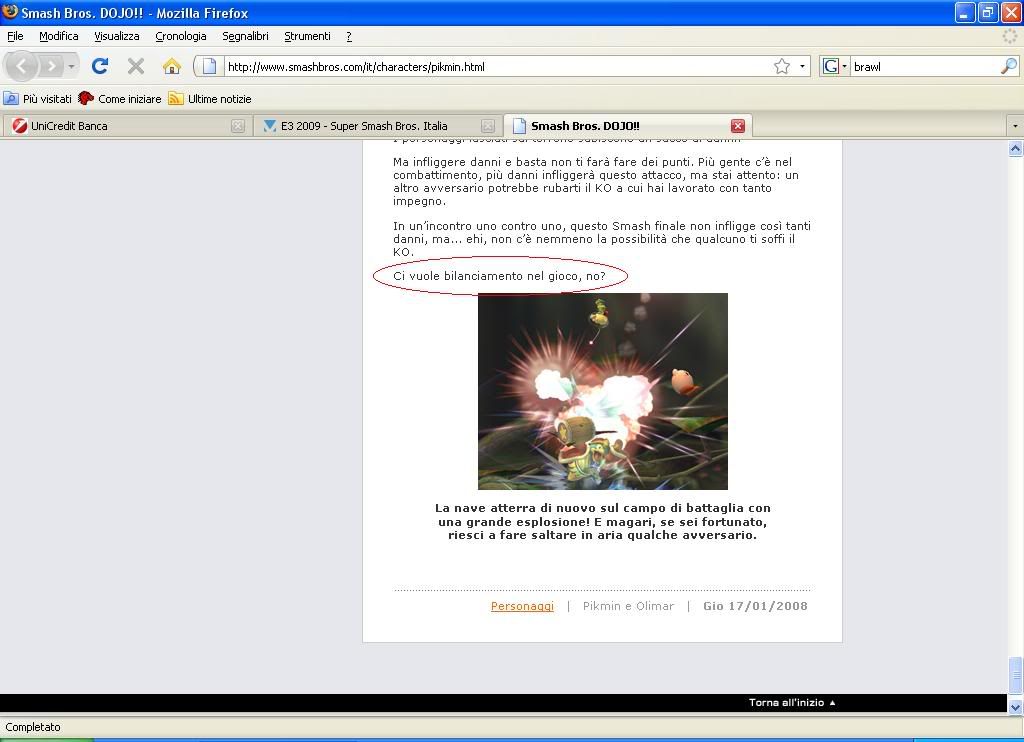The height and width of the screenshot is (742, 1024).
Task: Open the Strumenti menu
Action: click(x=308, y=36)
